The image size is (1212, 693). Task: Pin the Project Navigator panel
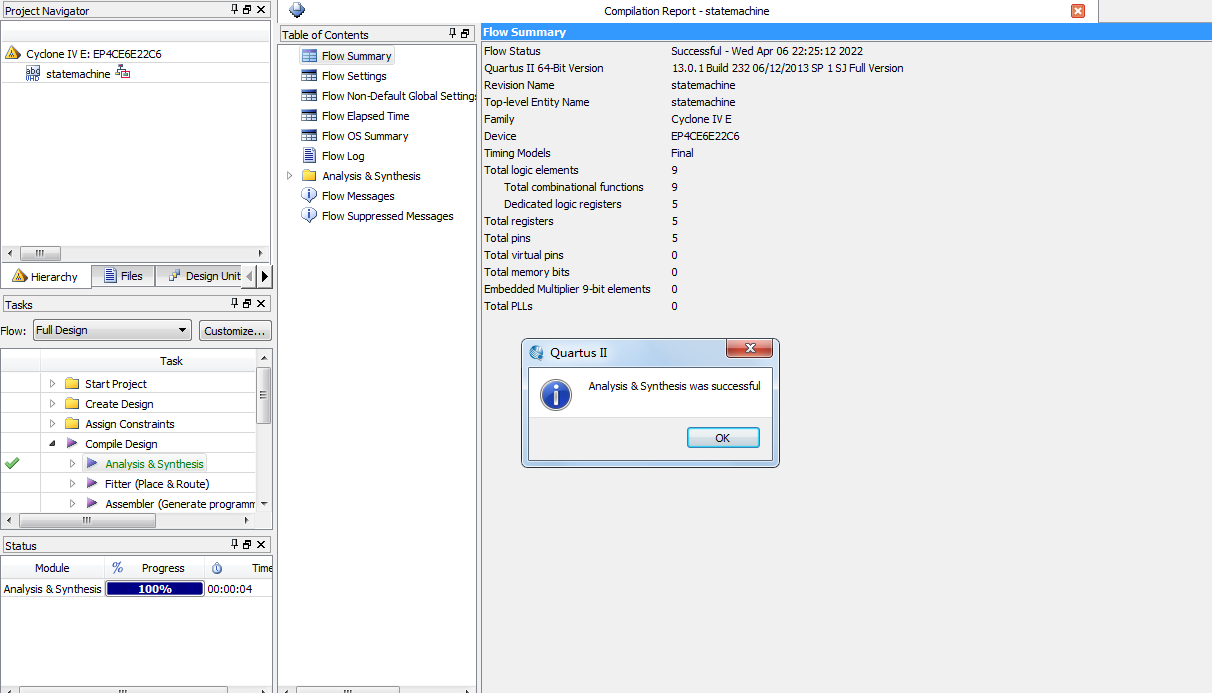[235, 10]
